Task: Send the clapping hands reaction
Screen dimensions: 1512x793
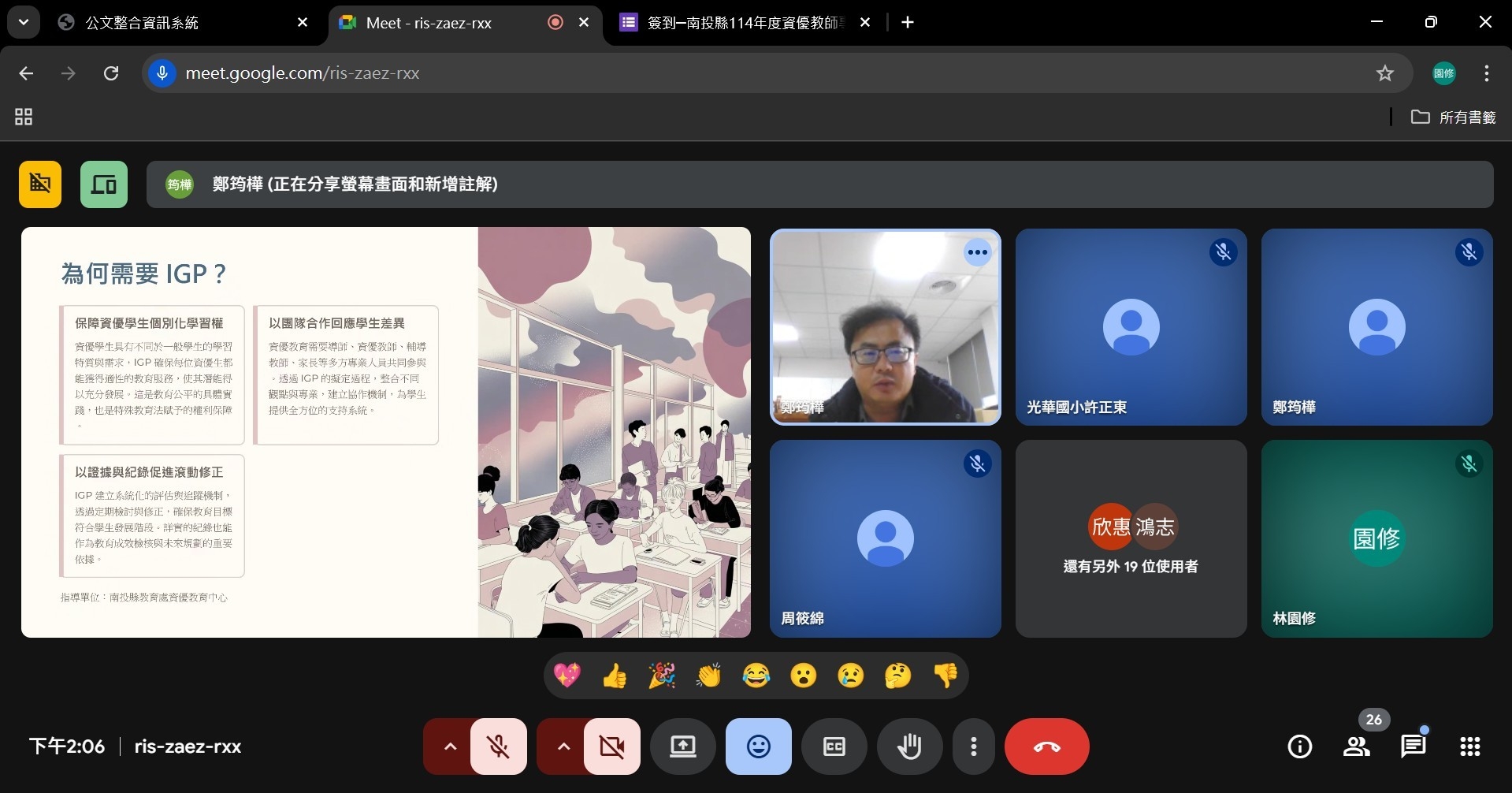Action: 708,676
